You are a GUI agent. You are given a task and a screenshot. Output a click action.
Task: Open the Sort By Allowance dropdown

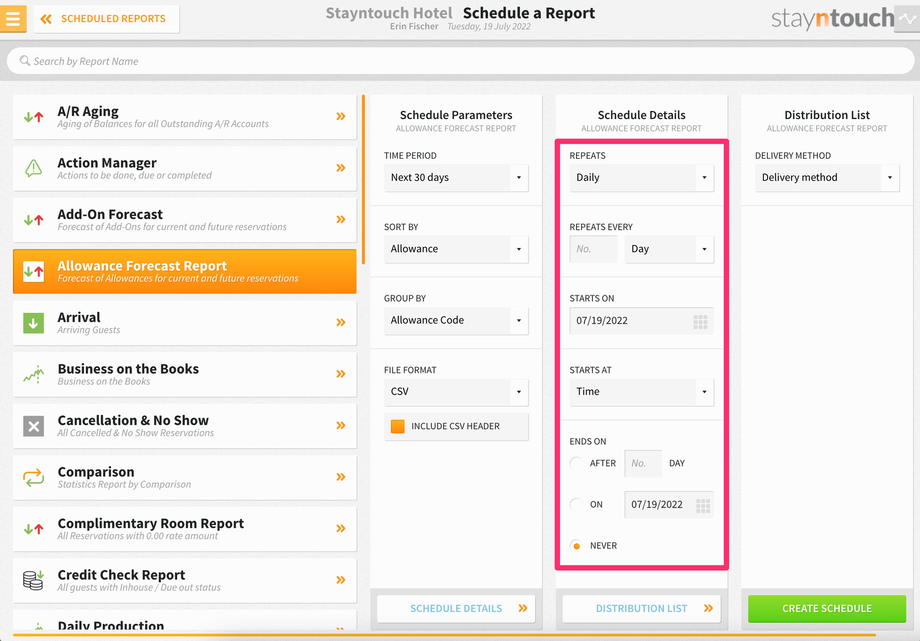pos(456,249)
